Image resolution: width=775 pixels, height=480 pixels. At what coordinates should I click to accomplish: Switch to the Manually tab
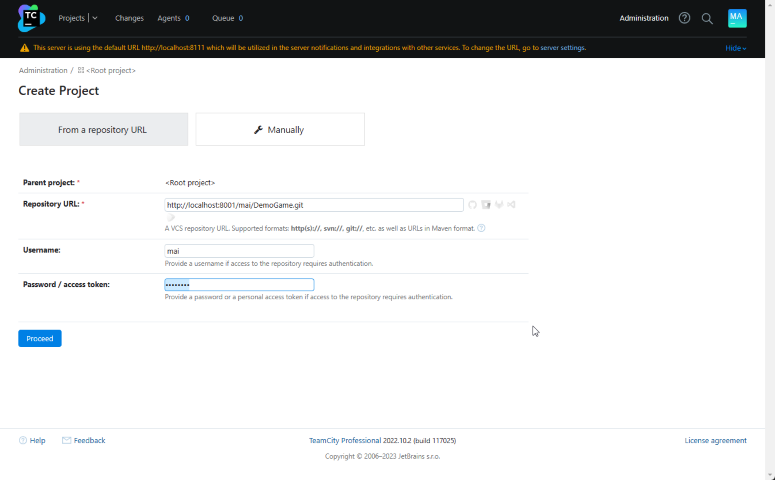[x=280, y=129]
